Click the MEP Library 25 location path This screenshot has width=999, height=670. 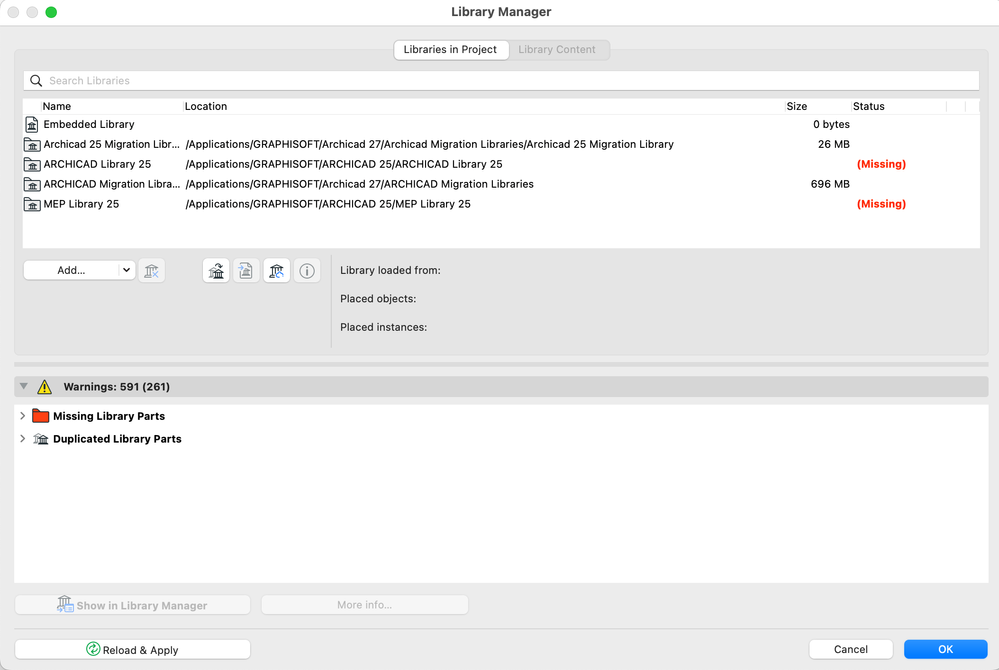pyautogui.click(x=327, y=204)
